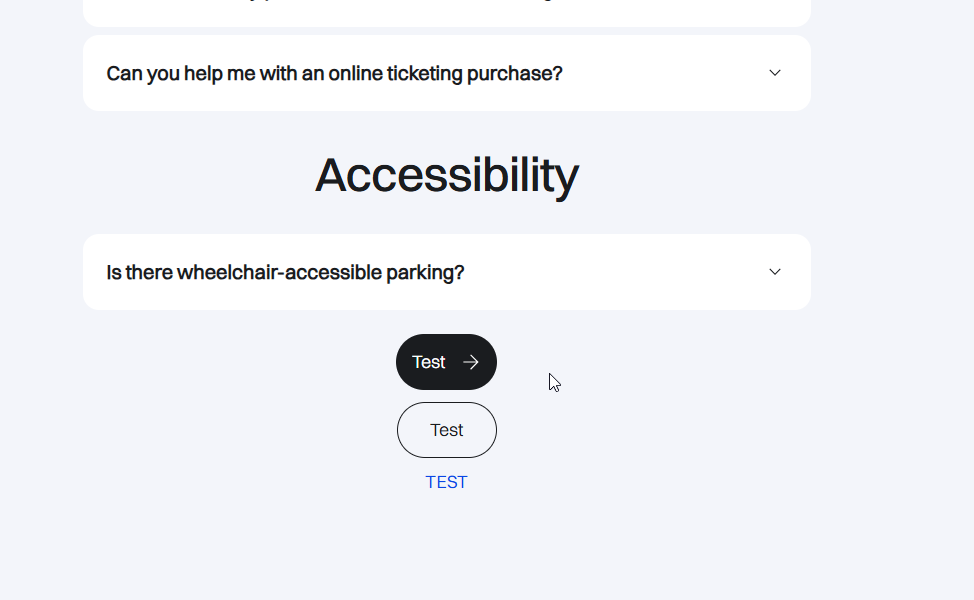
Task: Toggle the wheelchair parking accordion open
Action: click(446, 272)
